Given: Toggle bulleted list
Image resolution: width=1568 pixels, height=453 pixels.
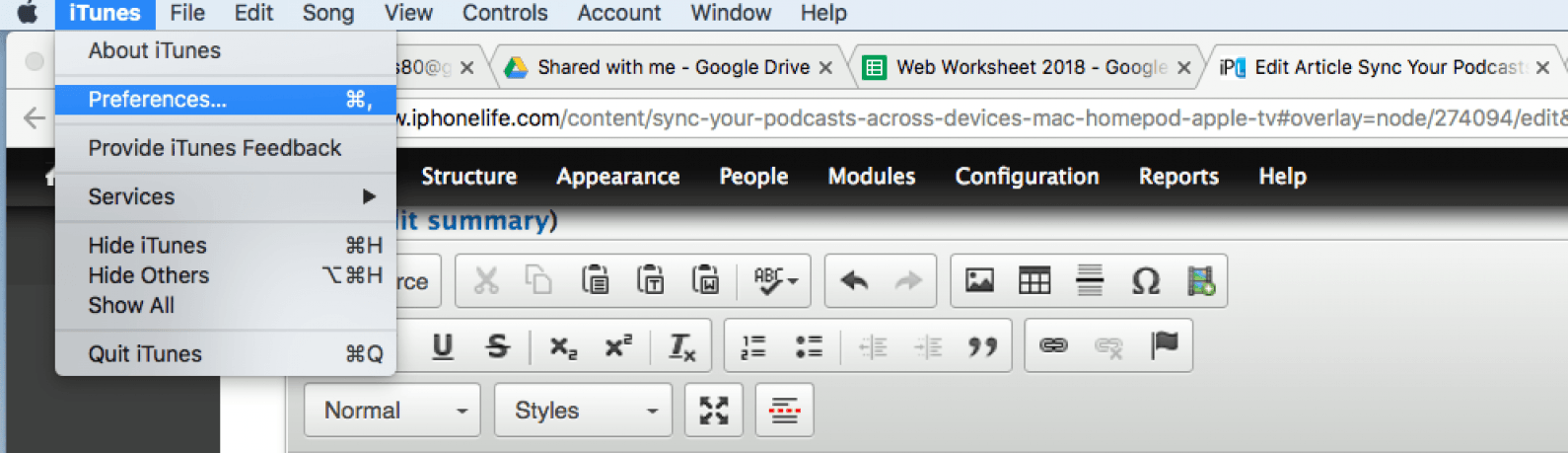Looking at the screenshot, I should coord(809,346).
